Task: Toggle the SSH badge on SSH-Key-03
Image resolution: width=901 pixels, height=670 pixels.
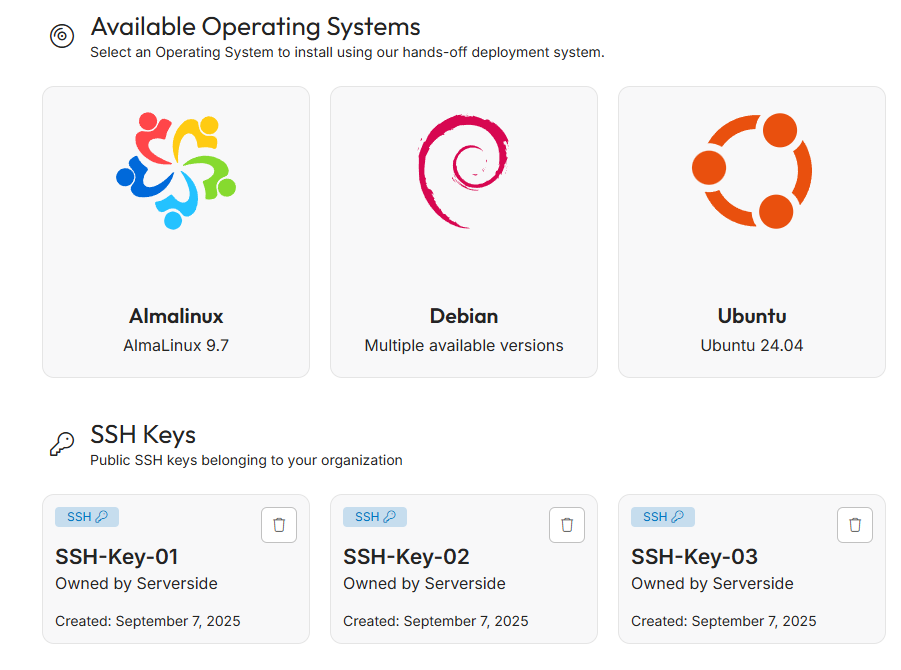Action: pos(662,516)
